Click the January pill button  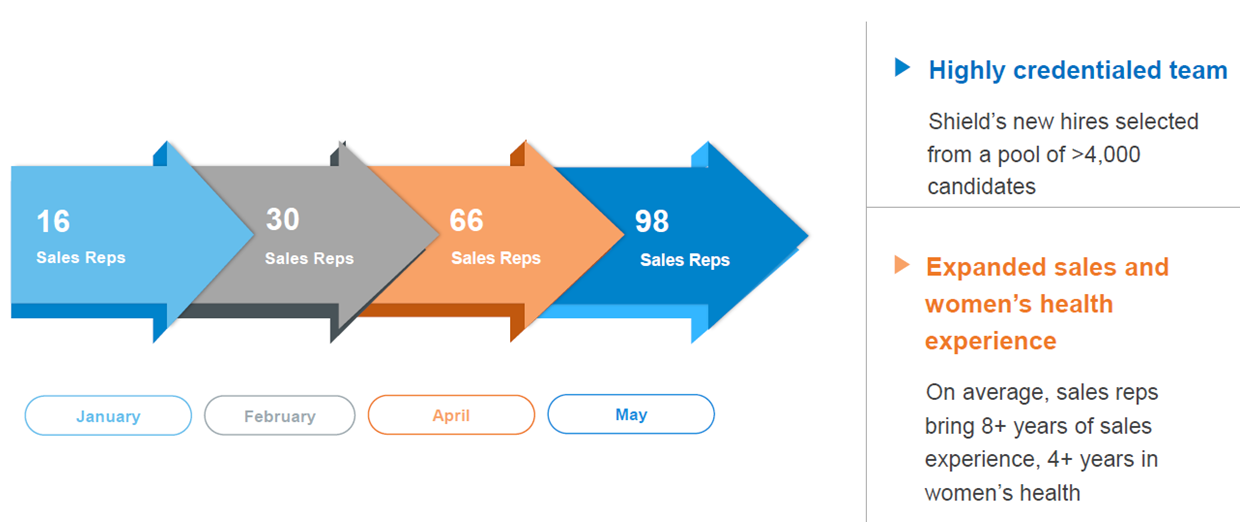tap(108, 416)
